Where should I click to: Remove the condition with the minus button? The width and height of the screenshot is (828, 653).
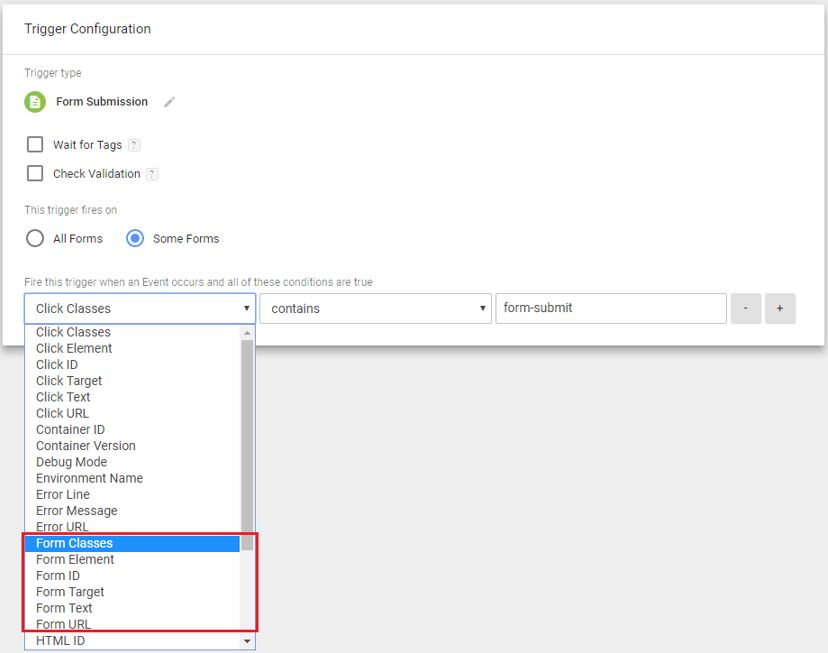pos(746,309)
